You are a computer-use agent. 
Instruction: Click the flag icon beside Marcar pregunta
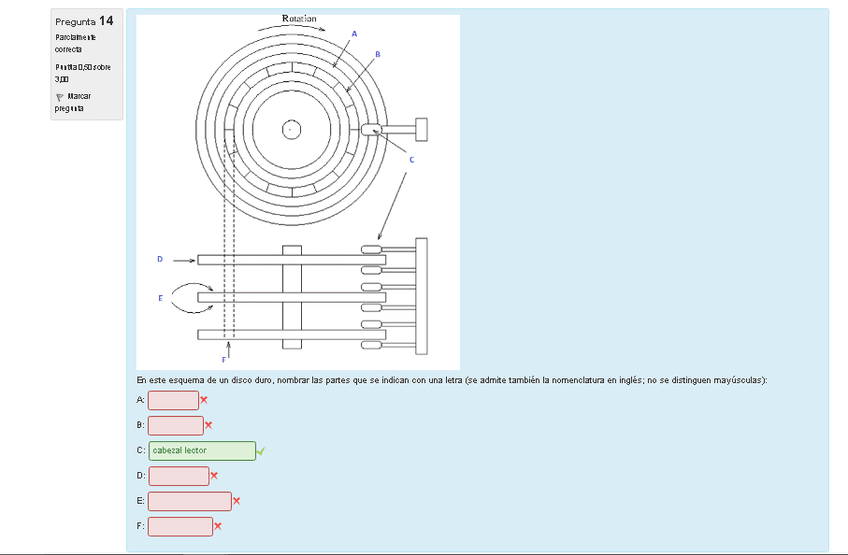60,97
